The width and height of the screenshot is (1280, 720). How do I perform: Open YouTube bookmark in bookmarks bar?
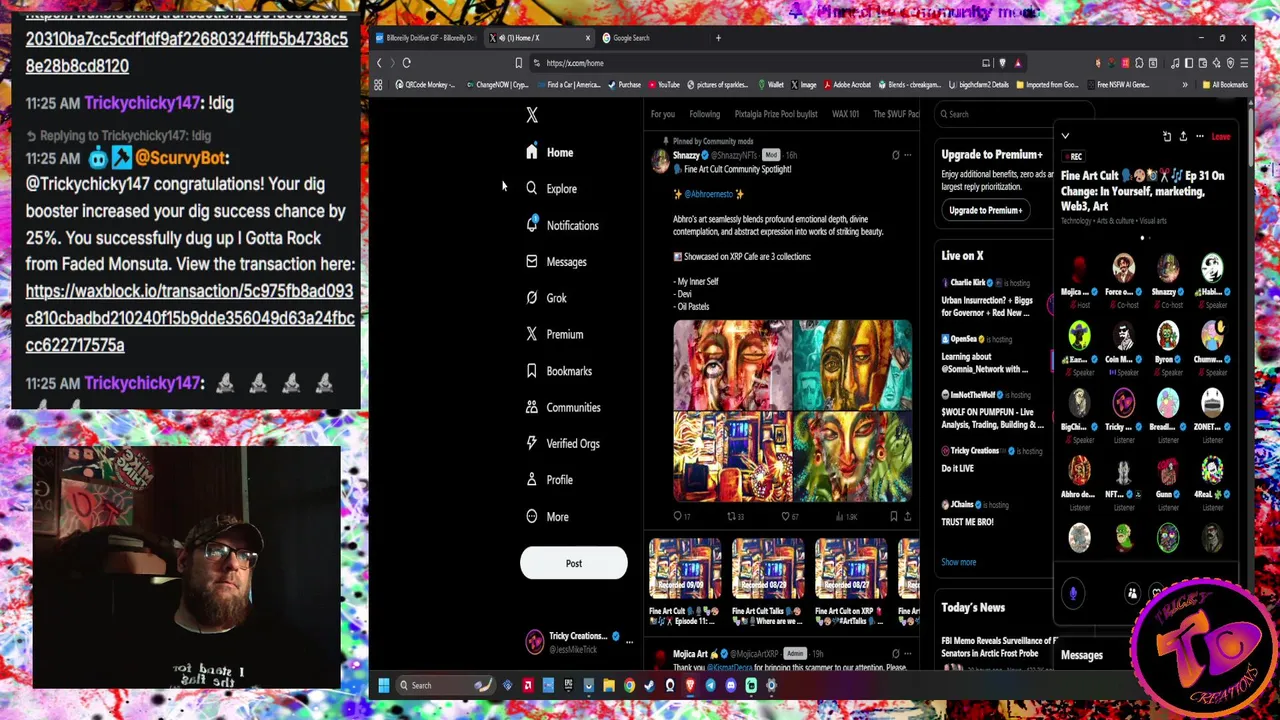click(x=664, y=85)
